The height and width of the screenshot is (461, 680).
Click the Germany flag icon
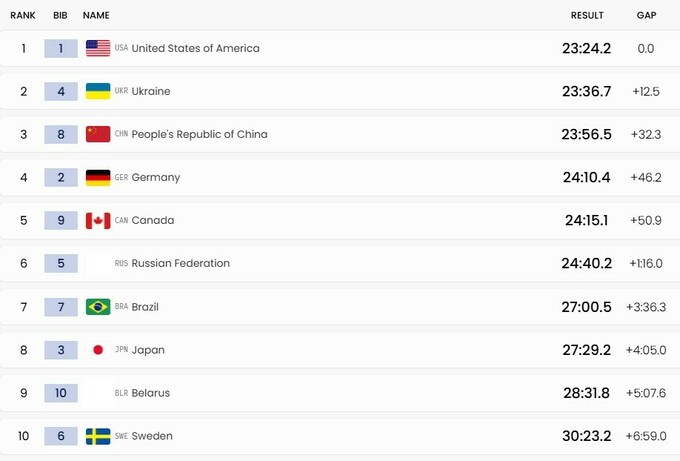(x=98, y=177)
